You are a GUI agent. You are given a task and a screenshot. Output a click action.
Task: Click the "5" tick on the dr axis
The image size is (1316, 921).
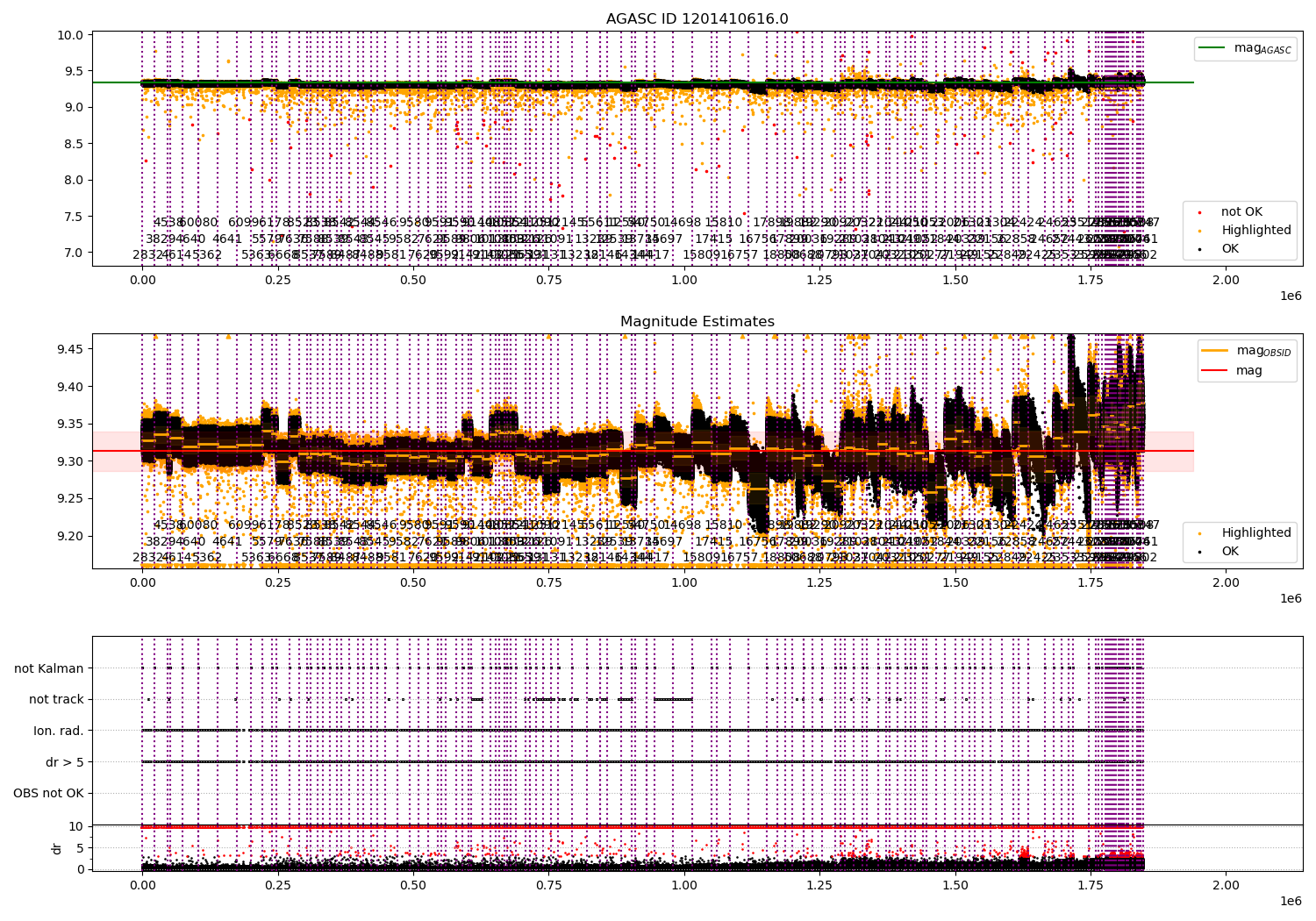pyautogui.click(x=80, y=847)
